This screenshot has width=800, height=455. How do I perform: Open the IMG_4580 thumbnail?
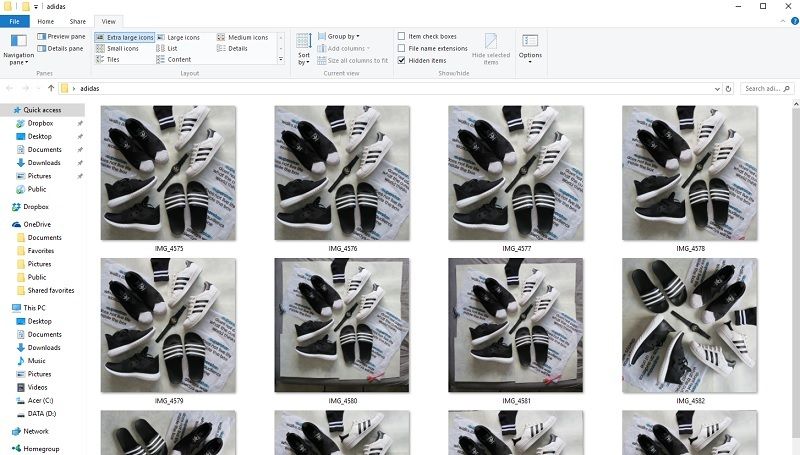(x=342, y=325)
